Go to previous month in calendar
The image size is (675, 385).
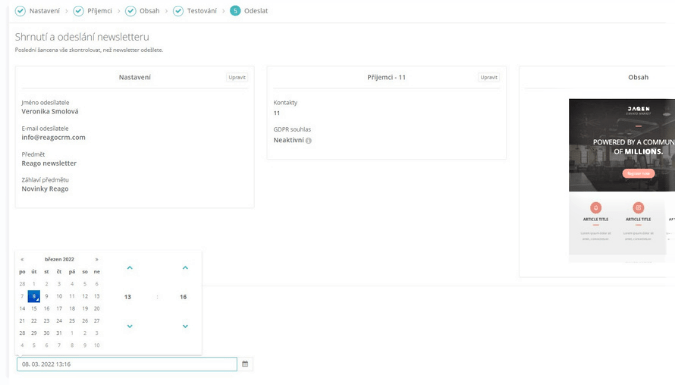pyautogui.click(x=22, y=259)
